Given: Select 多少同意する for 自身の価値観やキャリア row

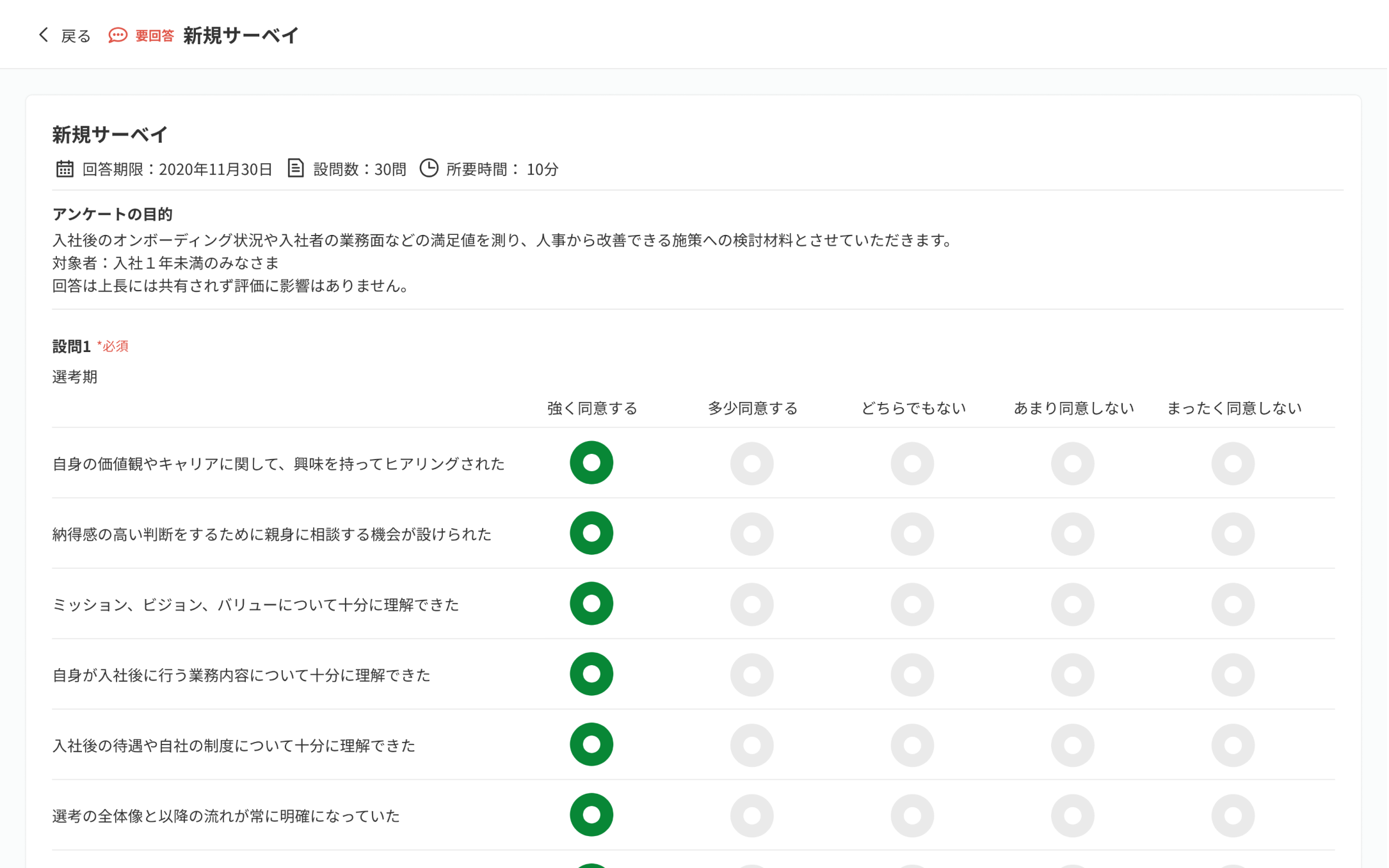Looking at the screenshot, I should tap(751, 463).
